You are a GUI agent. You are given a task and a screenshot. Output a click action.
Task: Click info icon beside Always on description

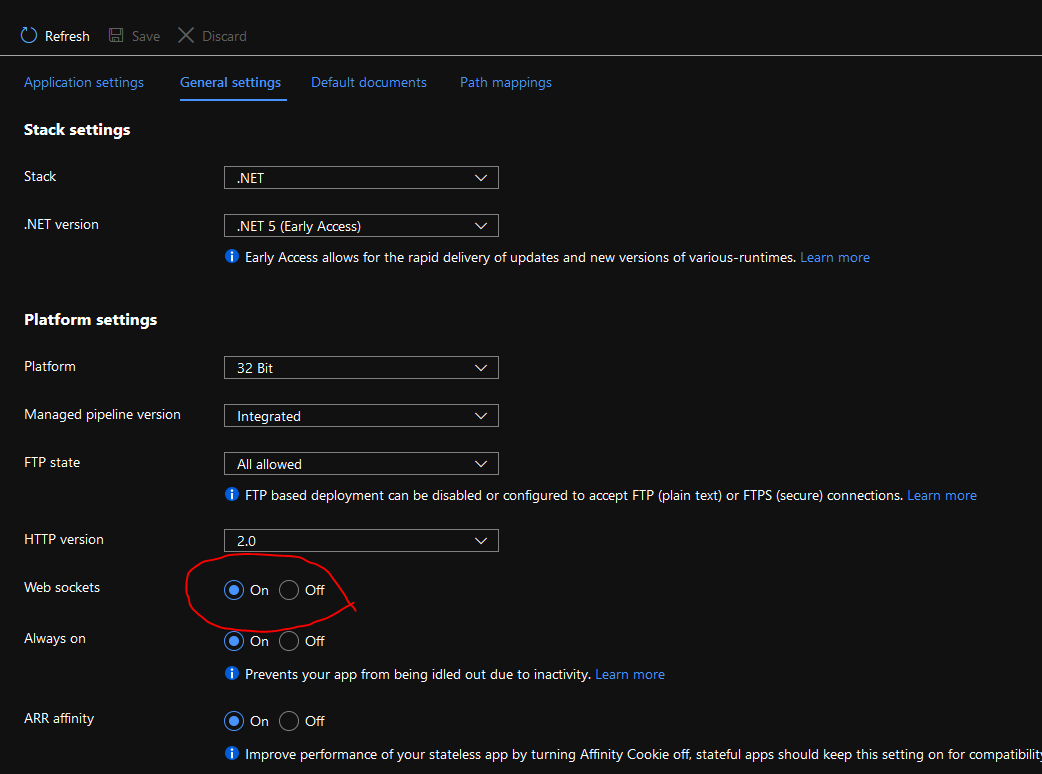232,674
